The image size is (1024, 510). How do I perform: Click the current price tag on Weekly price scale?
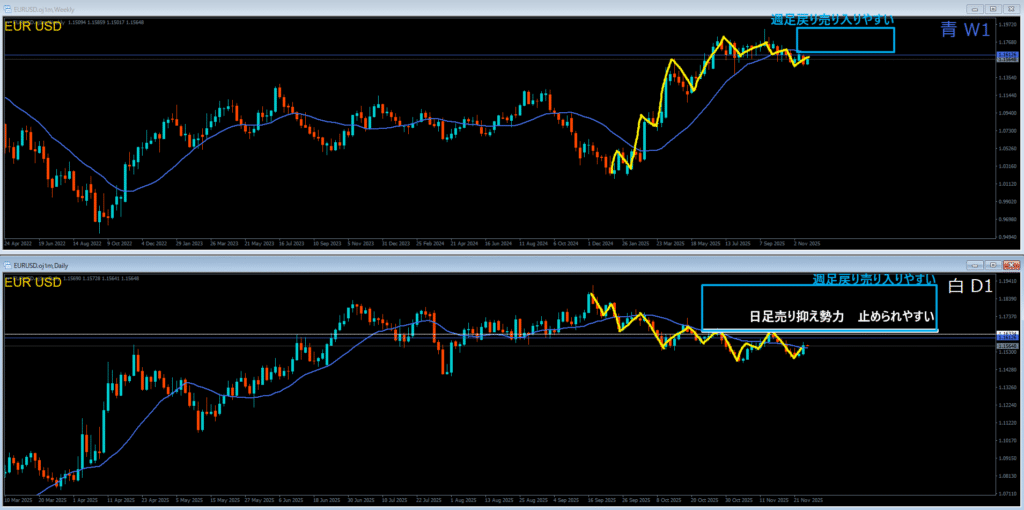pos(1007,57)
